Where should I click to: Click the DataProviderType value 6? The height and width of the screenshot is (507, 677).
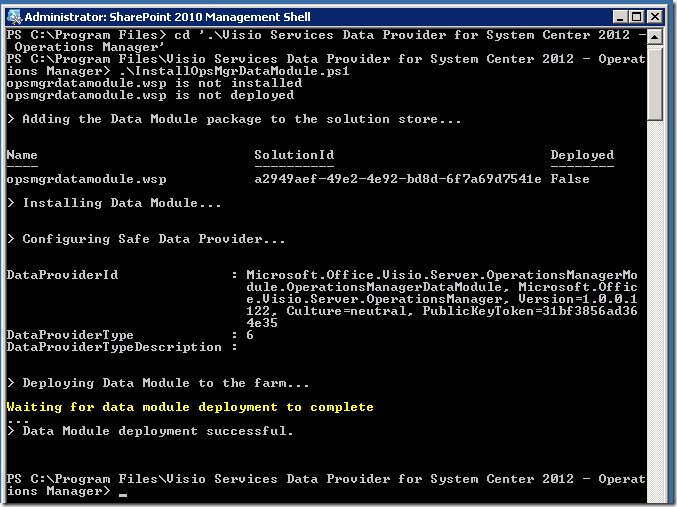[x=250, y=335]
